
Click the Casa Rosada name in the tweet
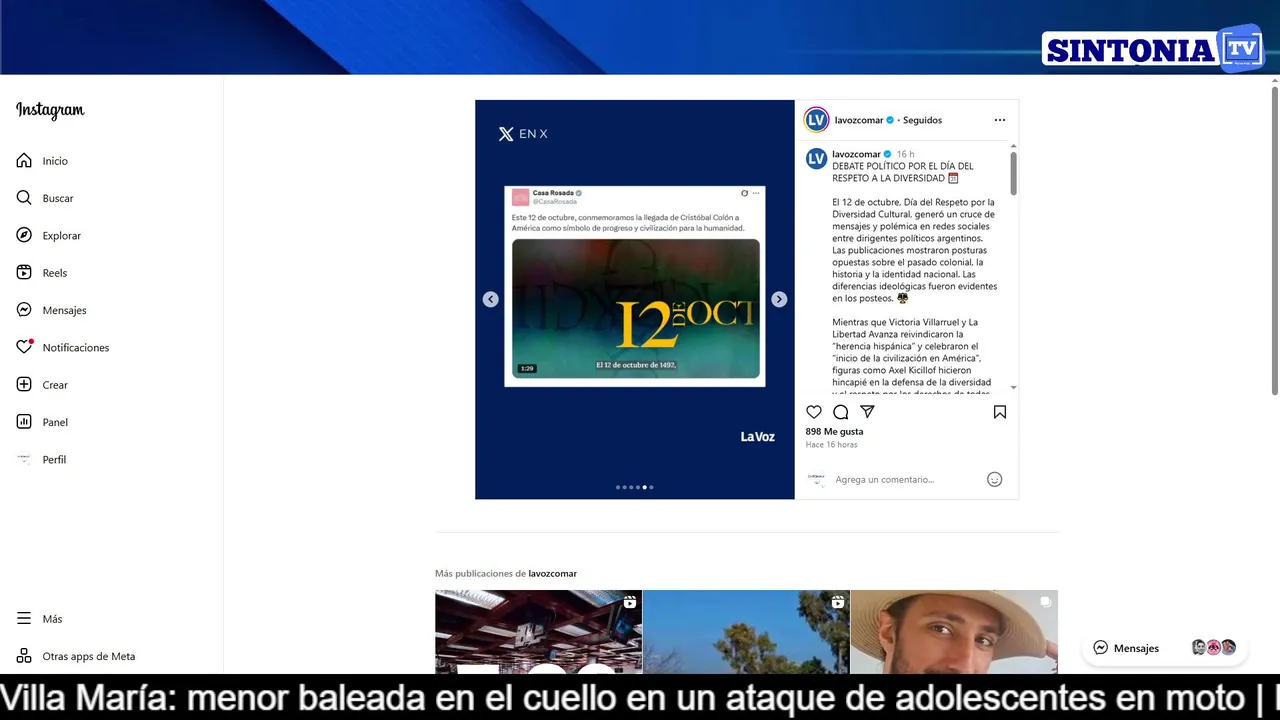click(x=553, y=193)
